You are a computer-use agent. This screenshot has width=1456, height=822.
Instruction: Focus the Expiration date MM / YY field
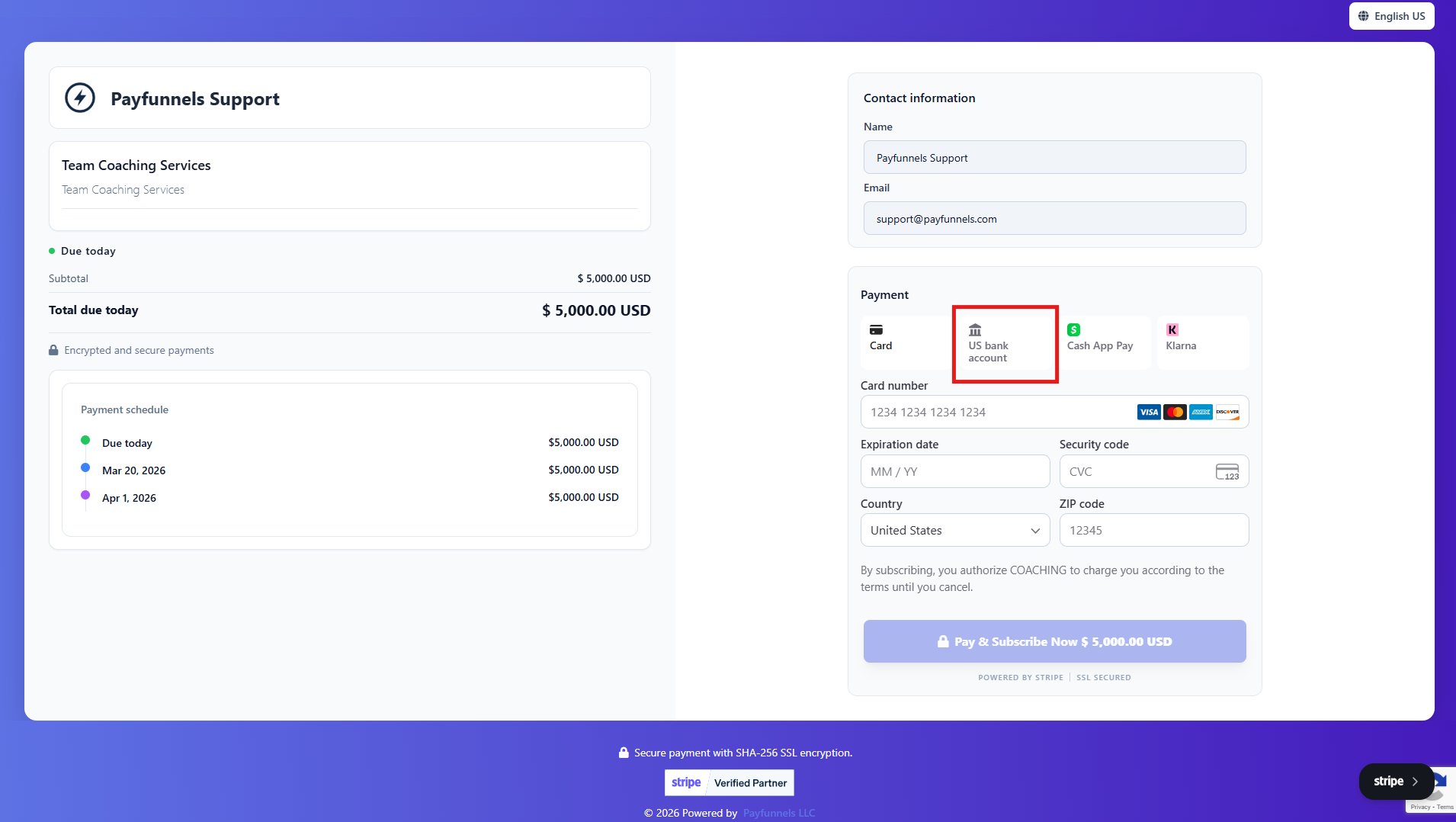[955, 472]
